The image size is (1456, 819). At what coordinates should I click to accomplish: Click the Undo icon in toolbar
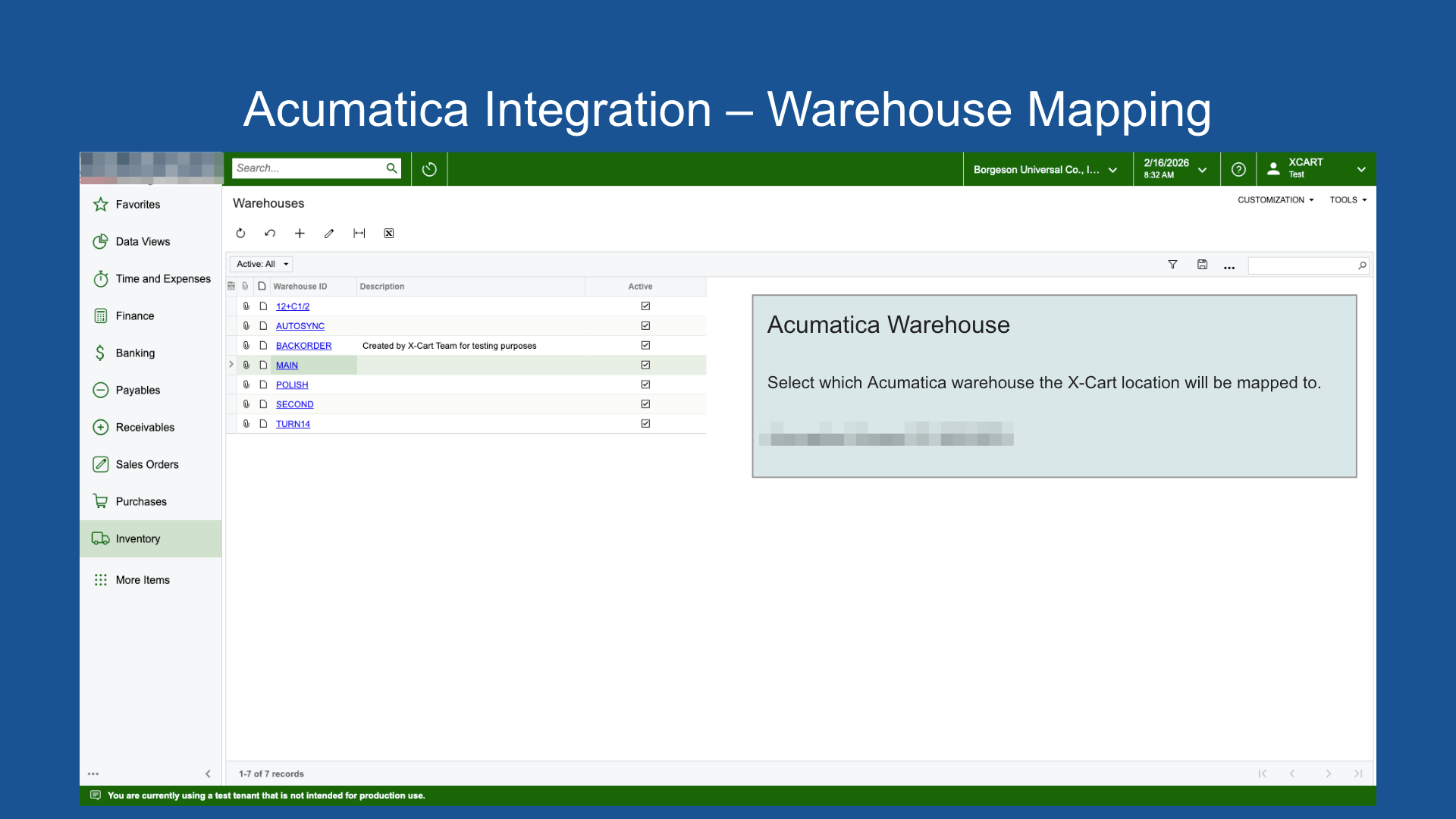click(270, 234)
